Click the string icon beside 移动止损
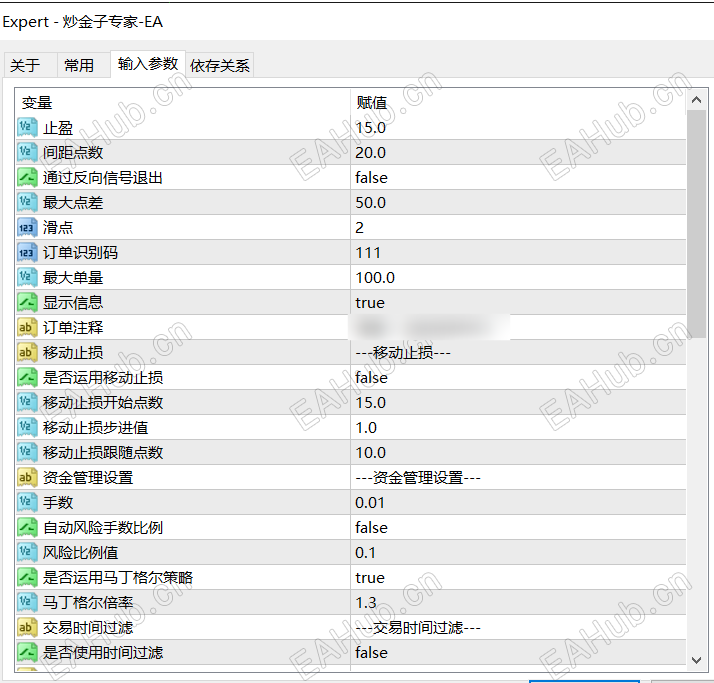Viewport: 714px width, 683px height. pos(27,353)
